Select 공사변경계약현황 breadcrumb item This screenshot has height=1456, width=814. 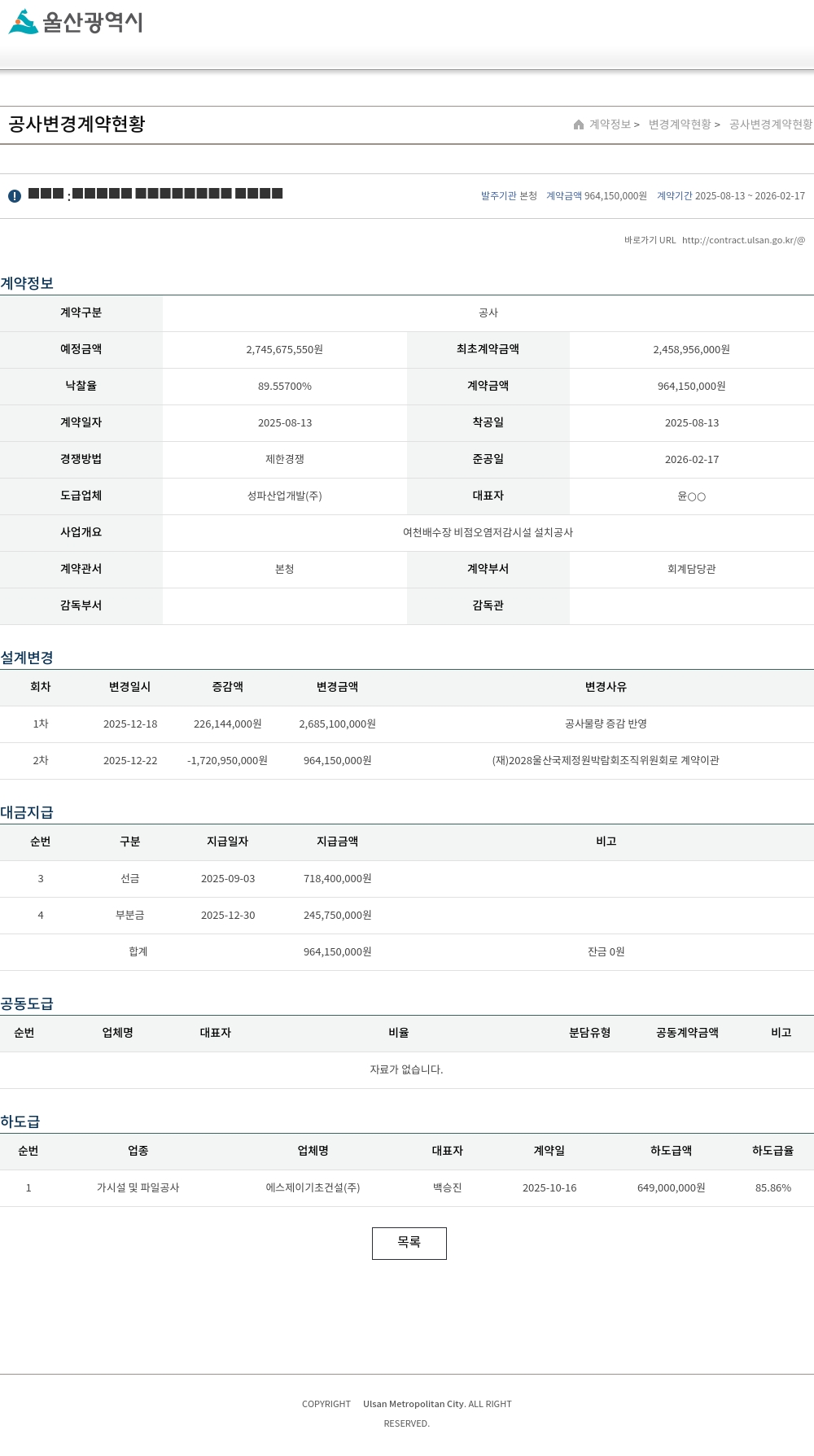770,125
